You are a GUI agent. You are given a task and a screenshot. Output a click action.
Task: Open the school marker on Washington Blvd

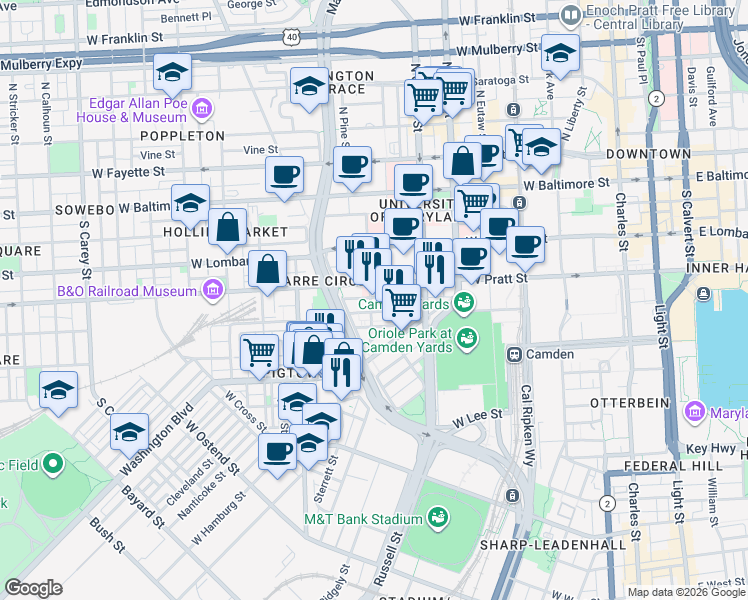click(x=129, y=435)
